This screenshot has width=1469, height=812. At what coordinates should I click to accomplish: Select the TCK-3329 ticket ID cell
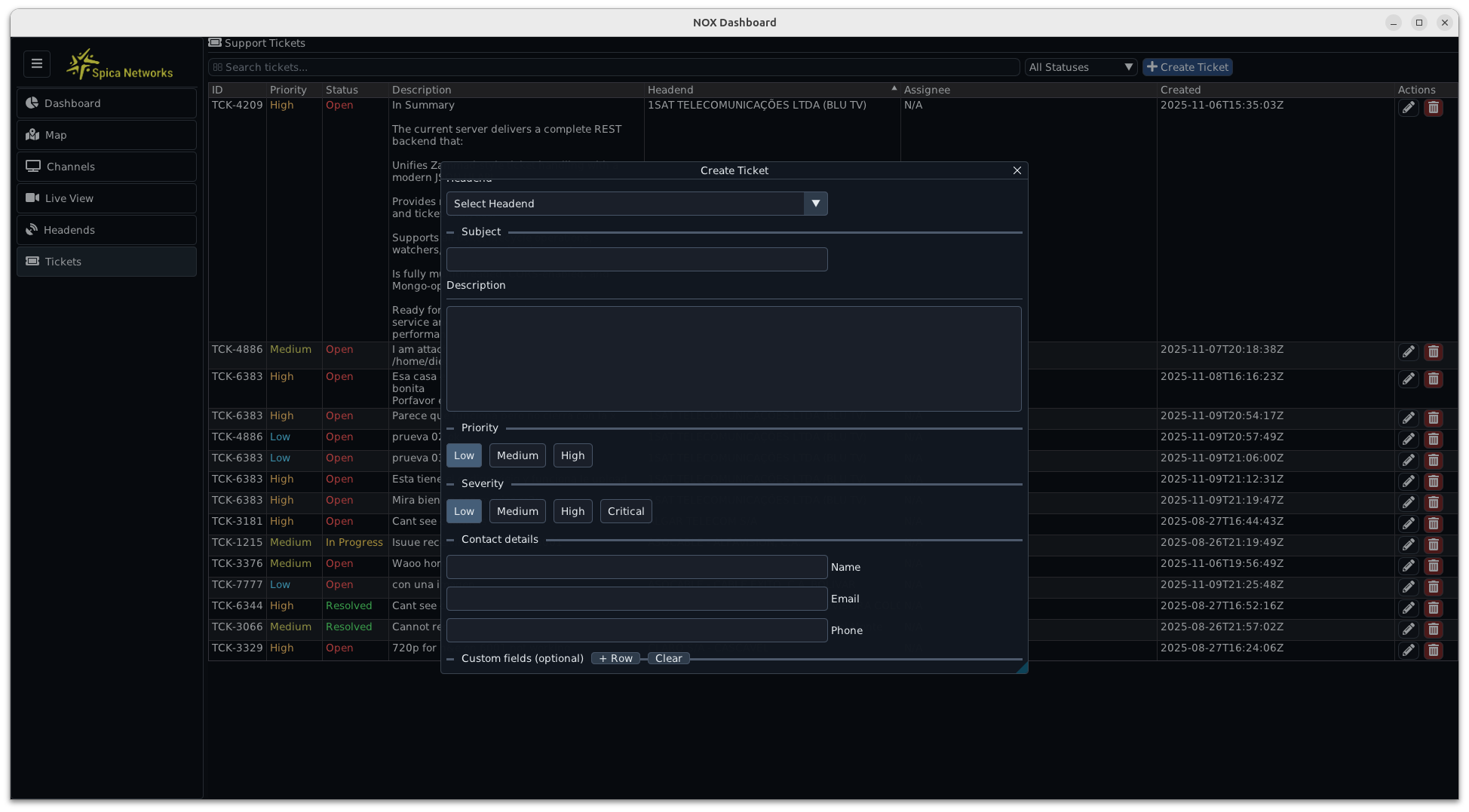point(238,648)
